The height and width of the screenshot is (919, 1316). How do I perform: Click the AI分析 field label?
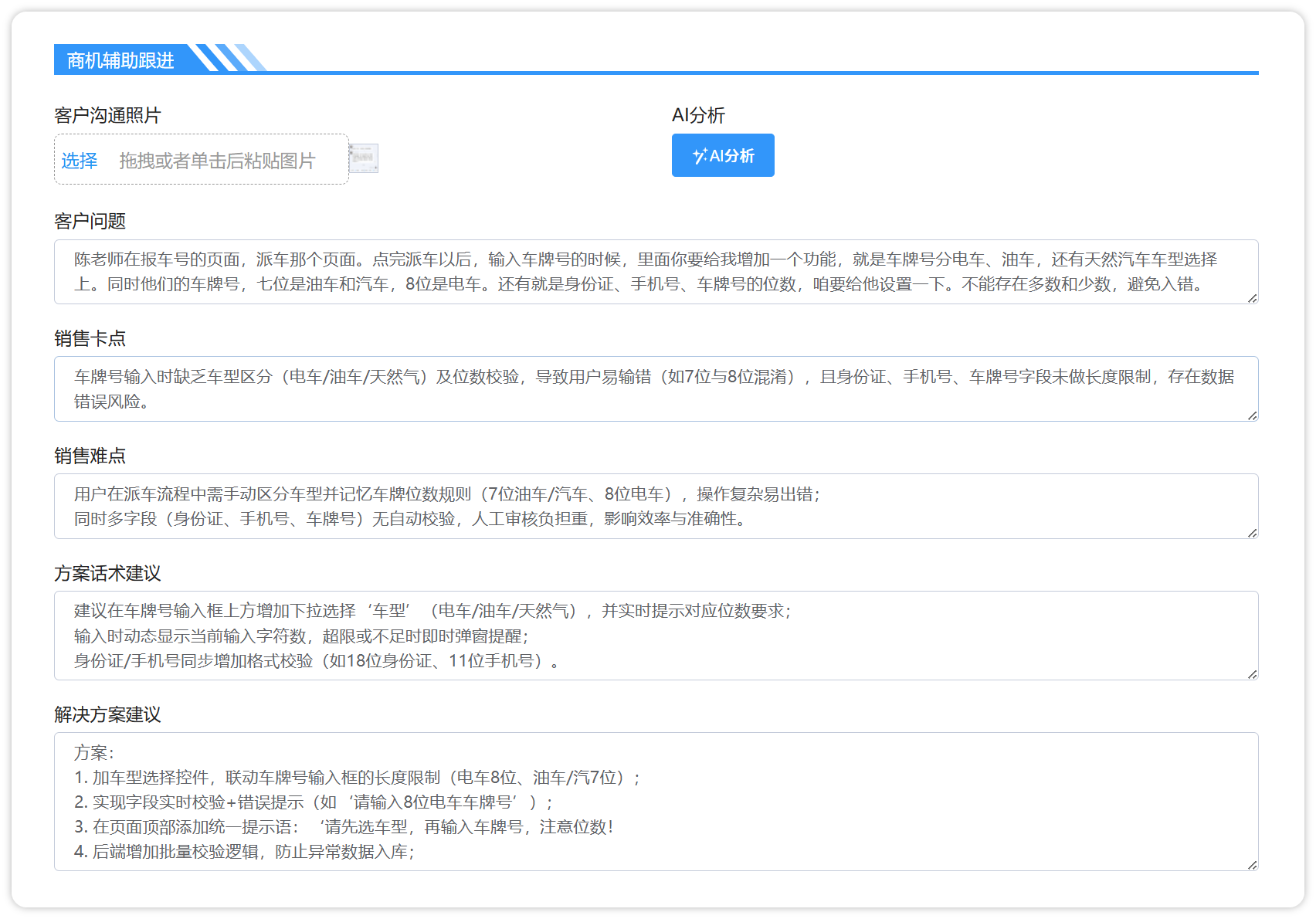pyautogui.click(x=698, y=115)
